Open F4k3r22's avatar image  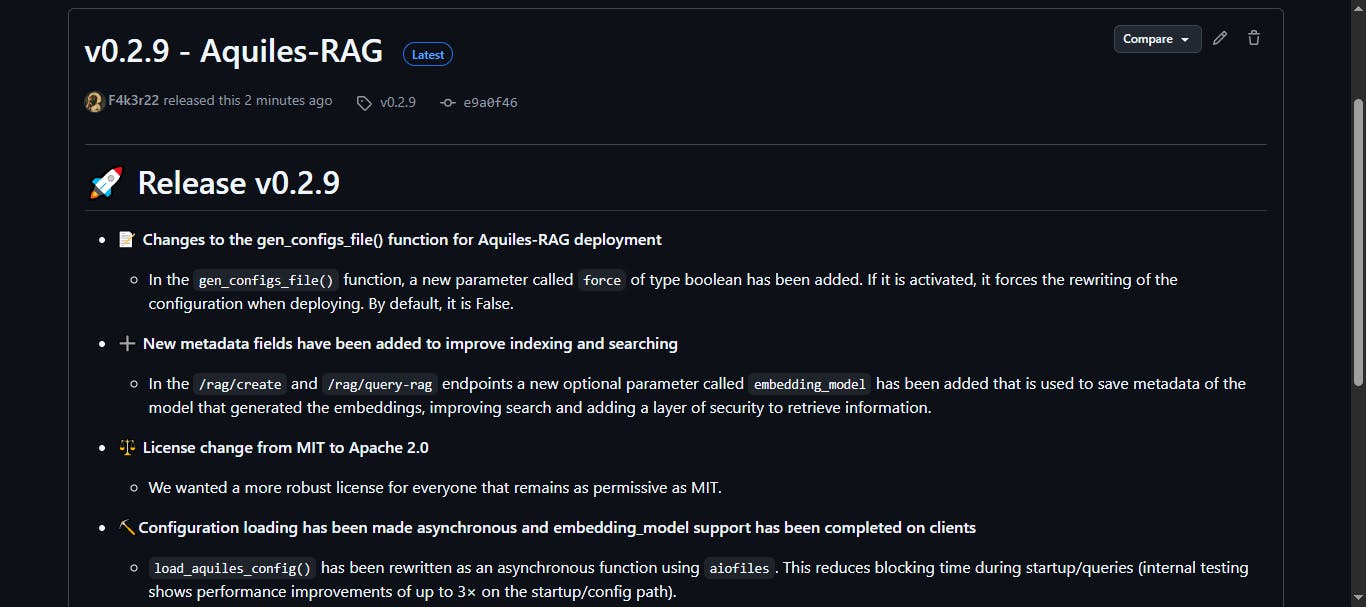(x=95, y=101)
